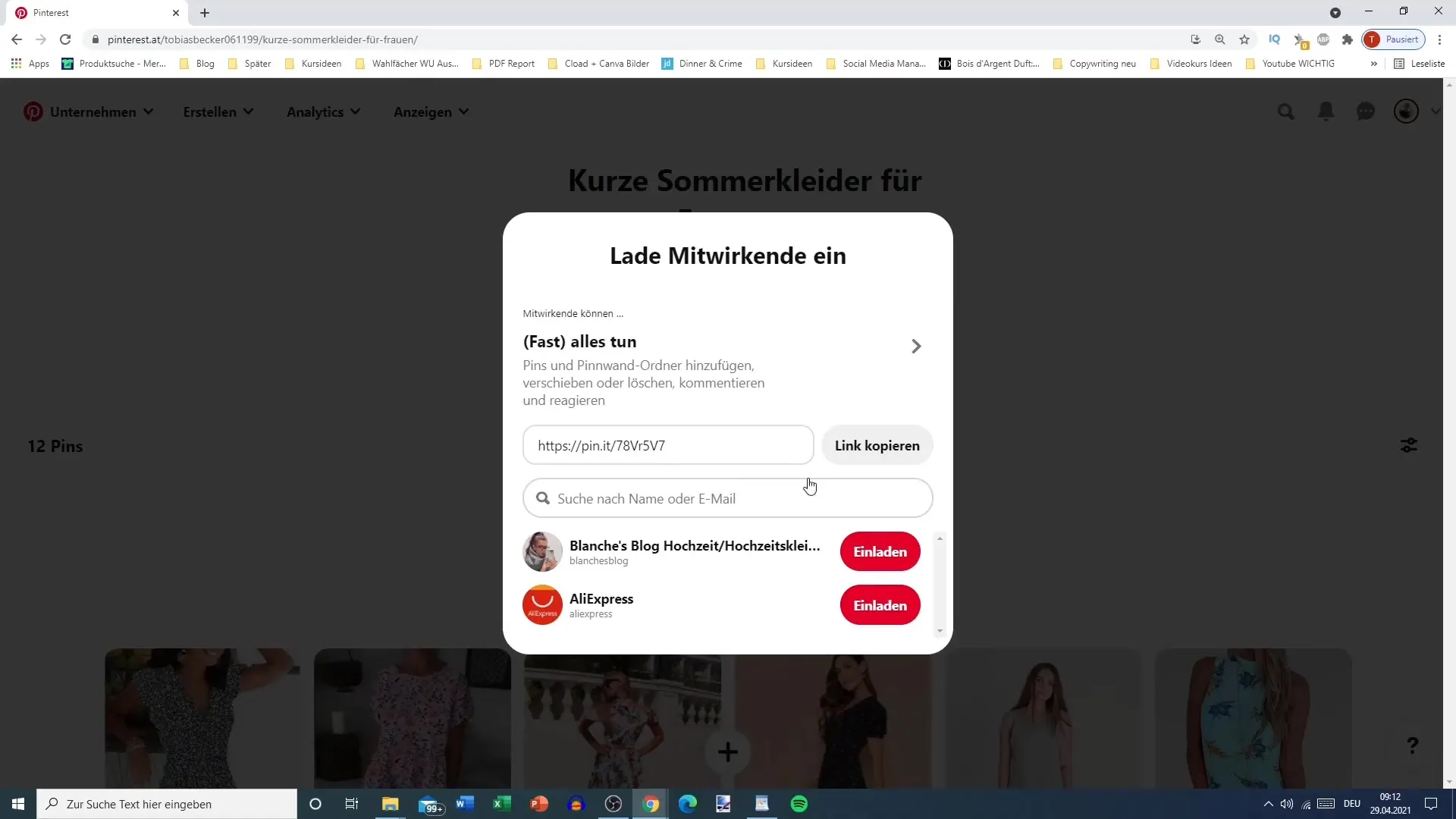This screenshot has height=819, width=1456.
Task: Open PDF Report bookmark folder
Action: [x=504, y=64]
